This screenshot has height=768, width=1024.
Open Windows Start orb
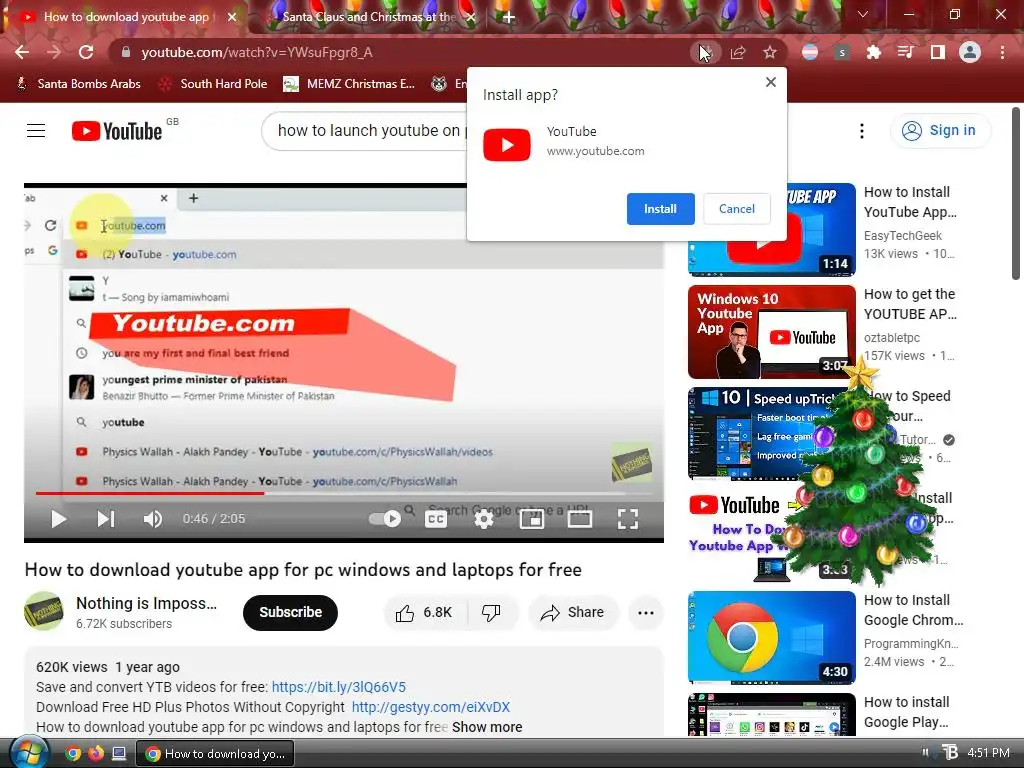(x=27, y=752)
